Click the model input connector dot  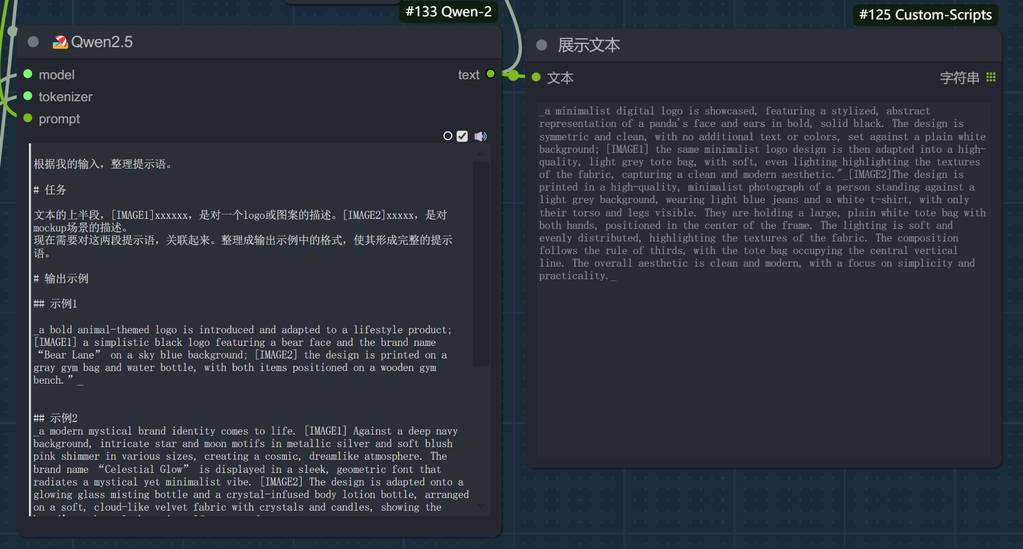coord(28,74)
